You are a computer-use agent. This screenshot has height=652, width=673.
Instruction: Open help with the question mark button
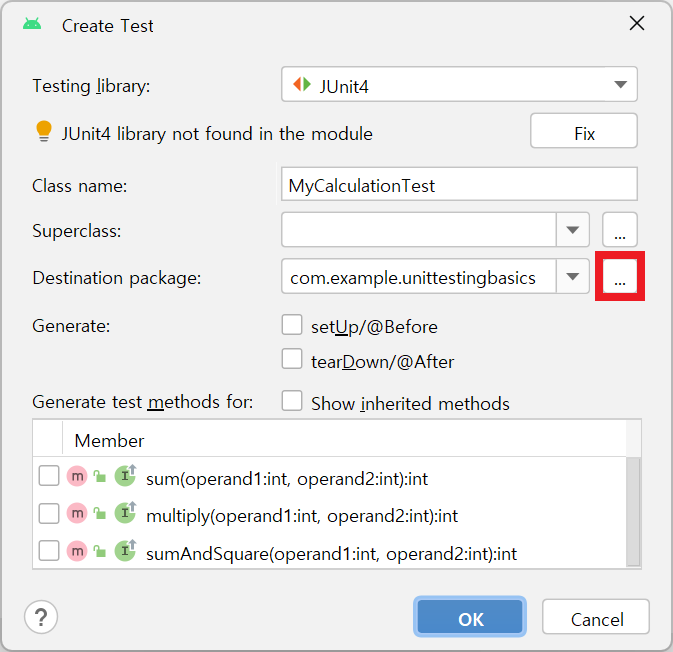coord(41,617)
